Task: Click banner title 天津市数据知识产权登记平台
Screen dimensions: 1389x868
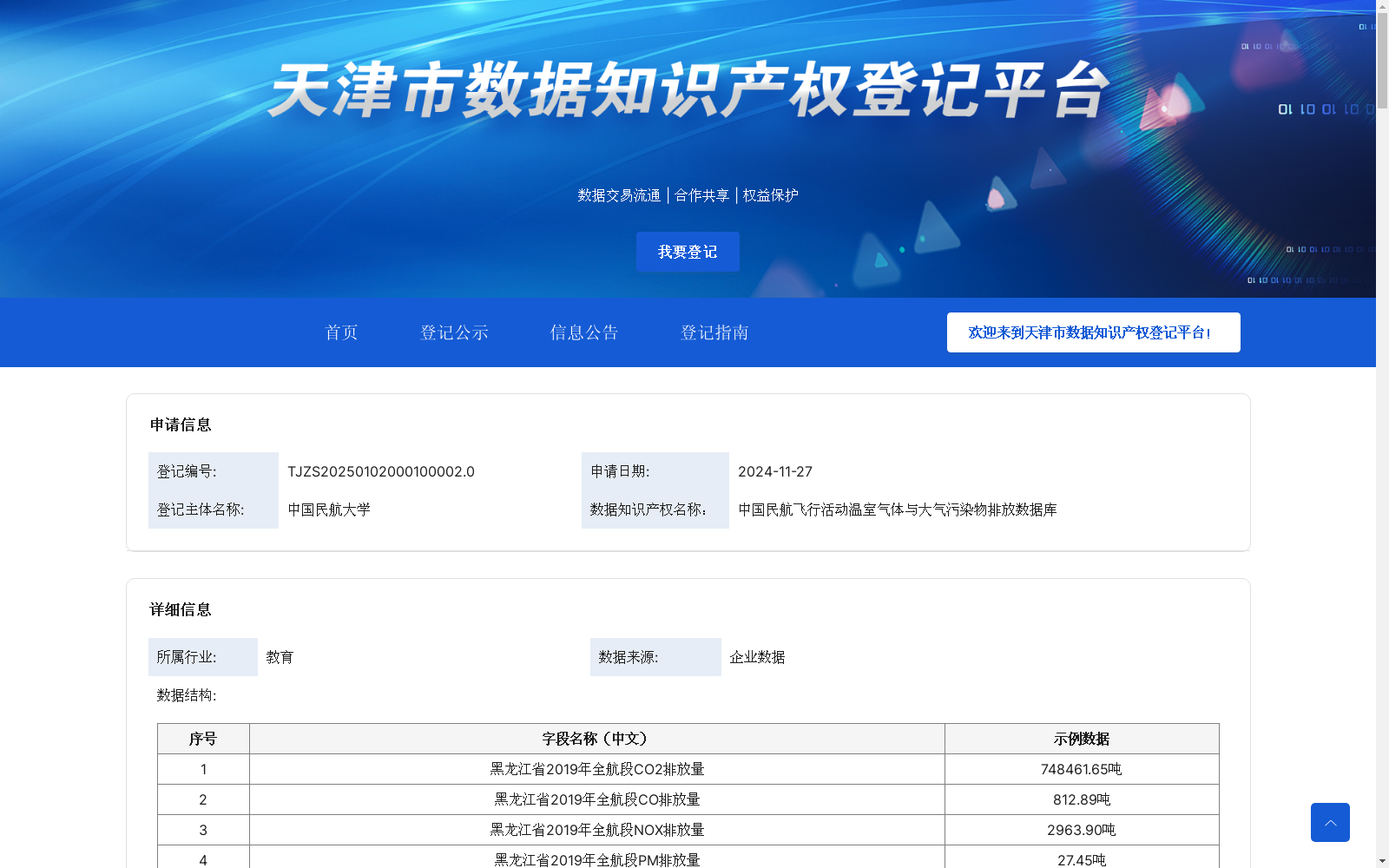Action: (x=688, y=89)
